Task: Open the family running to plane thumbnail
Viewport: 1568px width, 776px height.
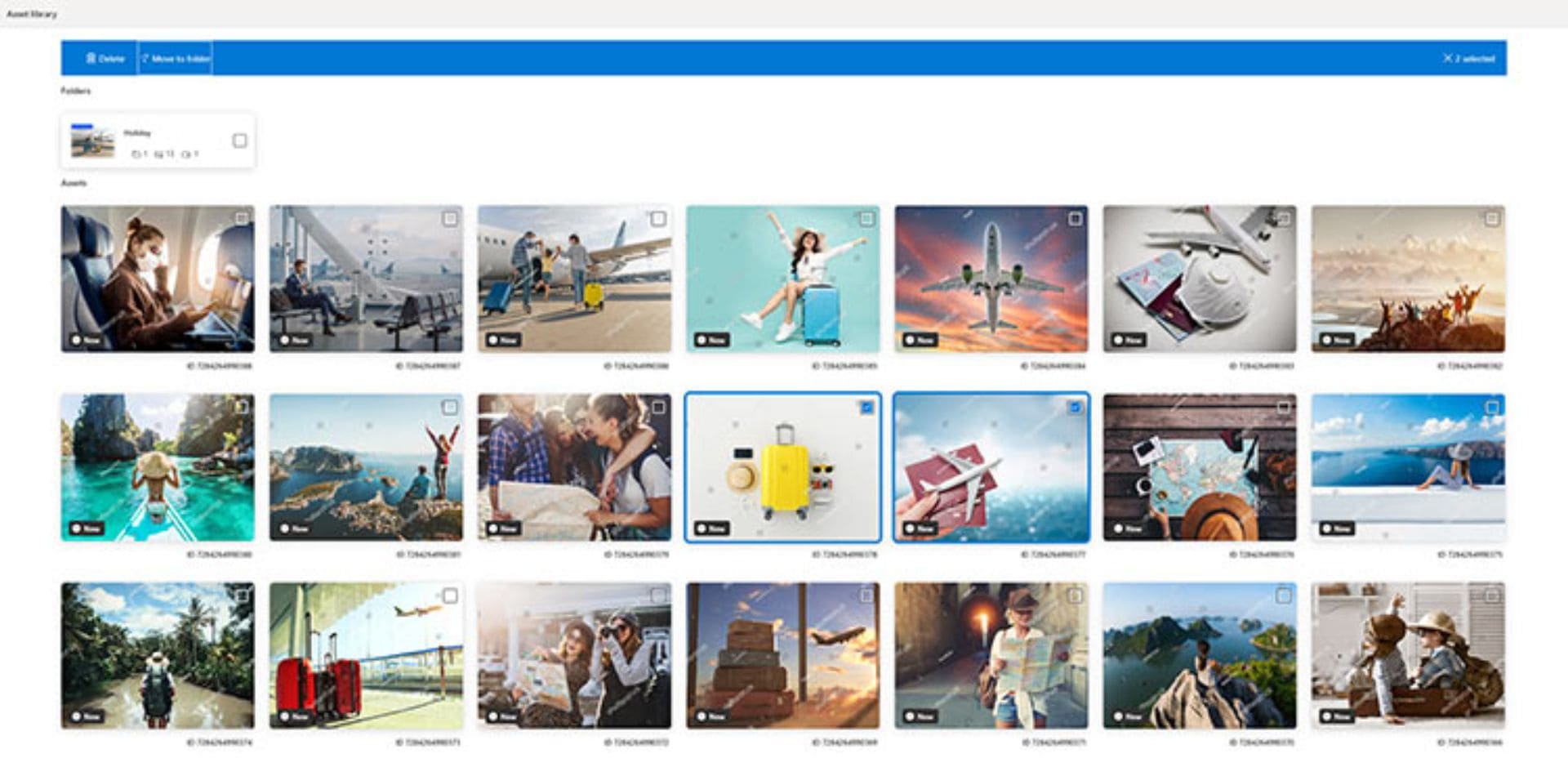Action: [x=574, y=278]
